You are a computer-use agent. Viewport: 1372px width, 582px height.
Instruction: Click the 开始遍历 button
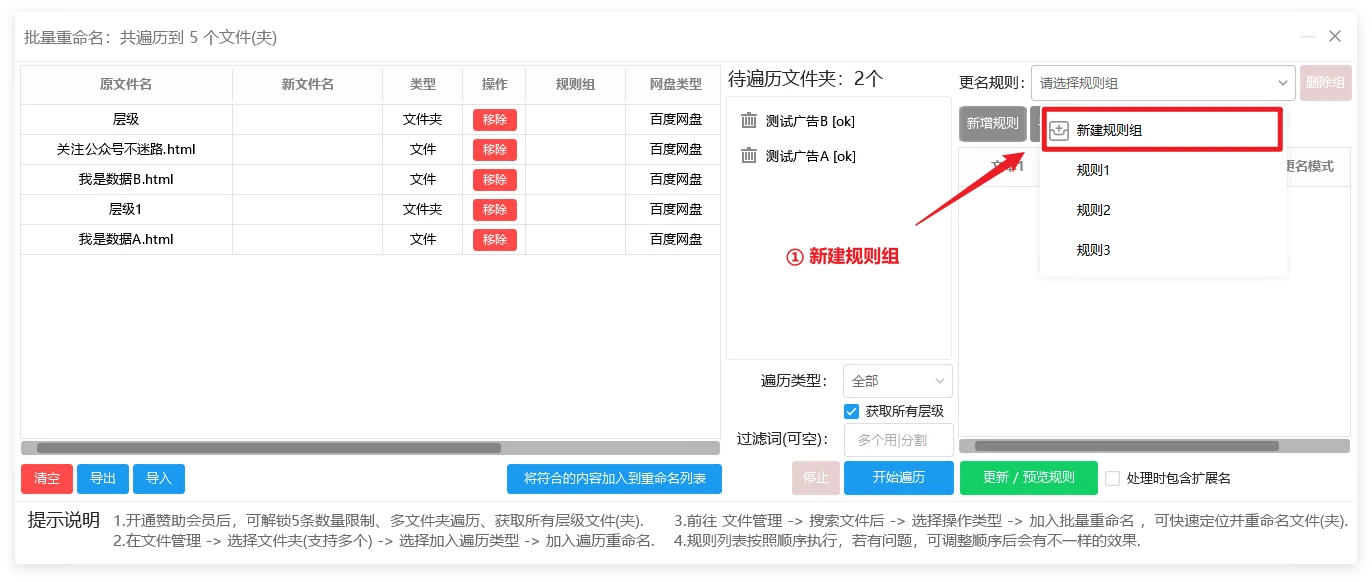point(898,478)
